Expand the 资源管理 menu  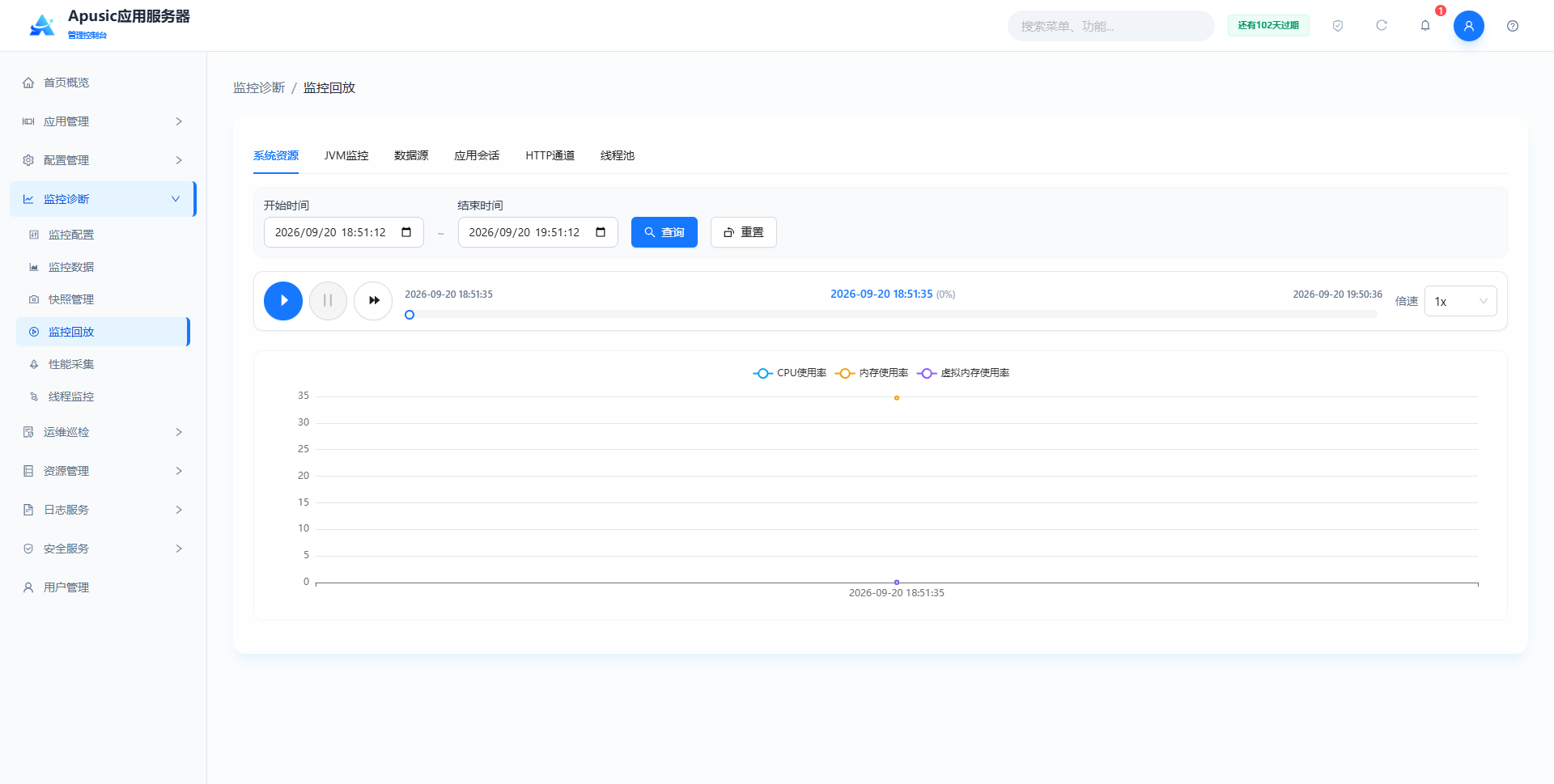click(103, 471)
